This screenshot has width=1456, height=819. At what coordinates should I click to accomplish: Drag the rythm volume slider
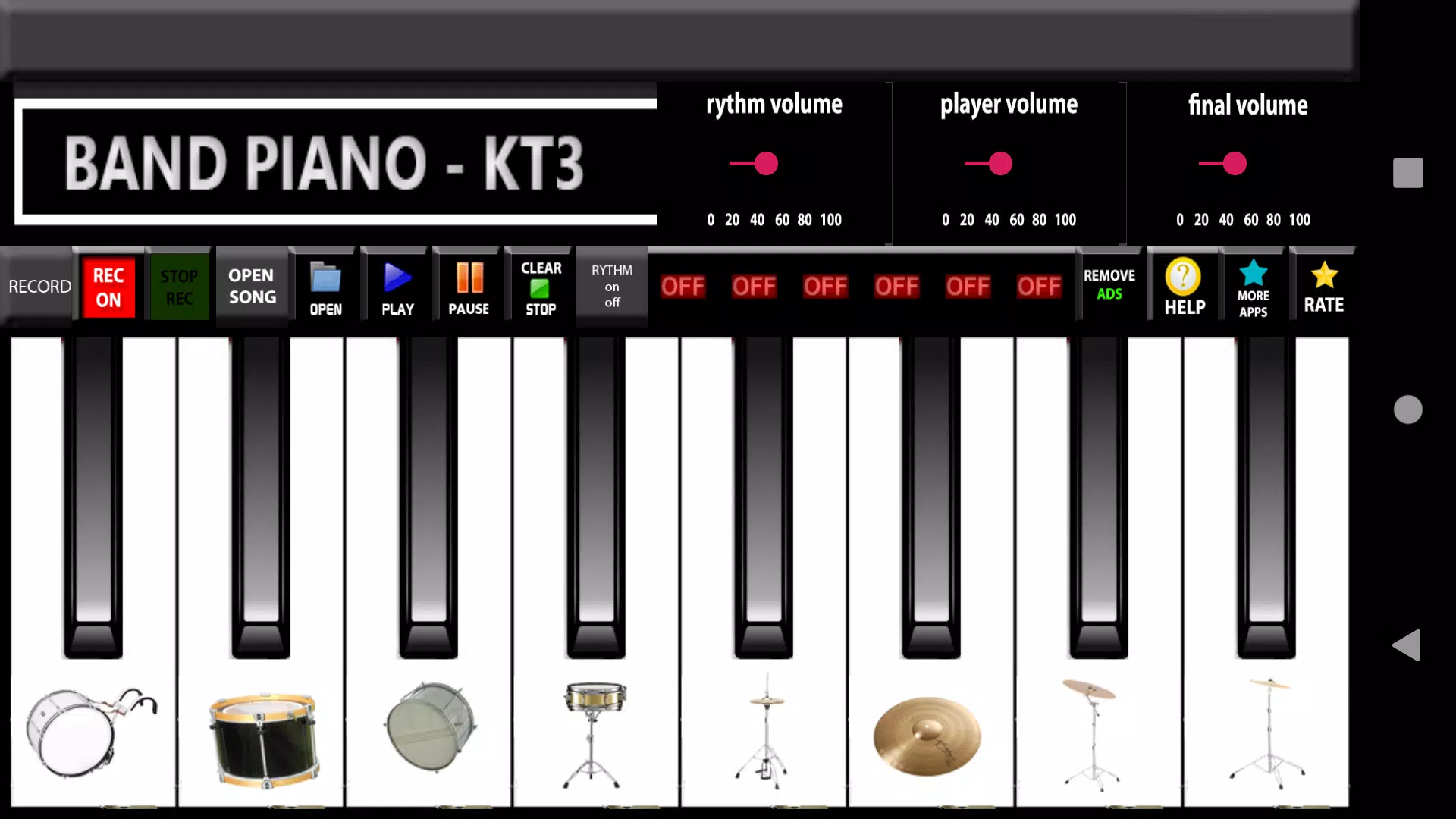point(766,163)
